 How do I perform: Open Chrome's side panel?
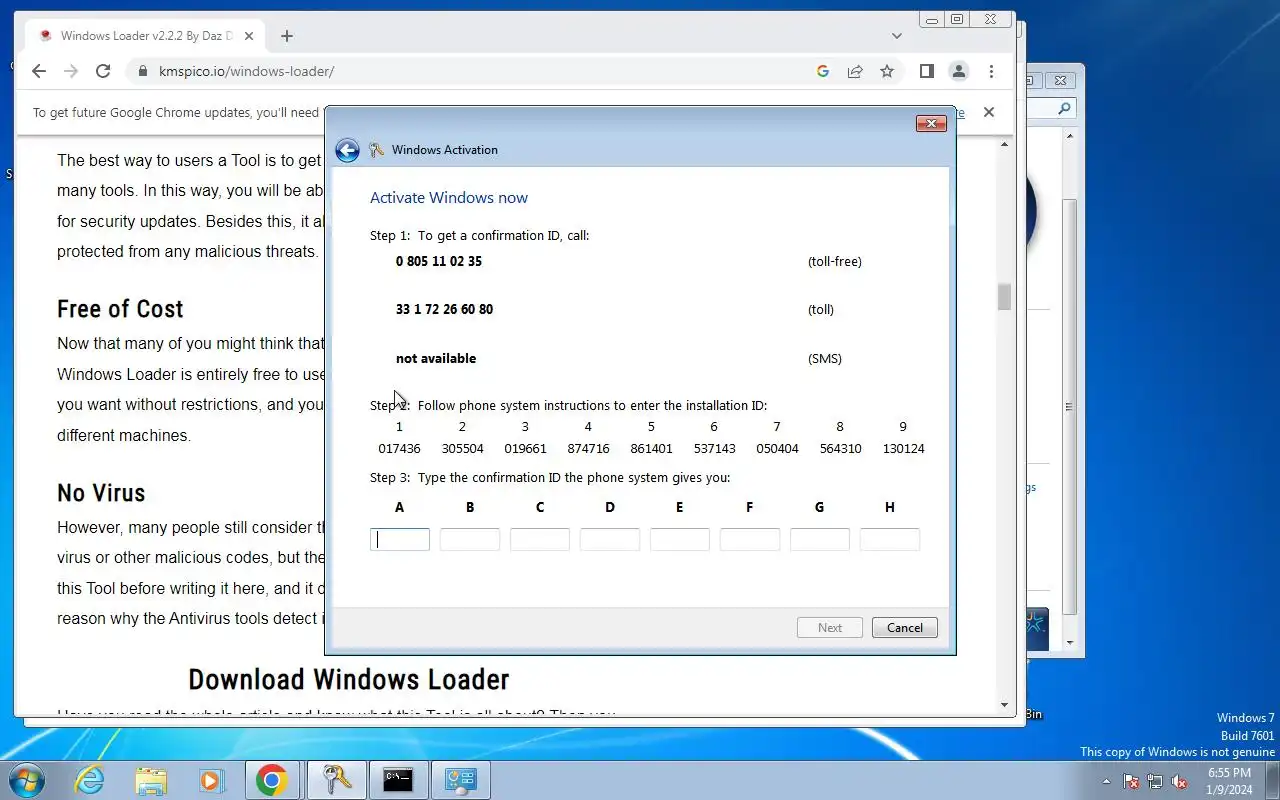pyautogui.click(x=927, y=71)
